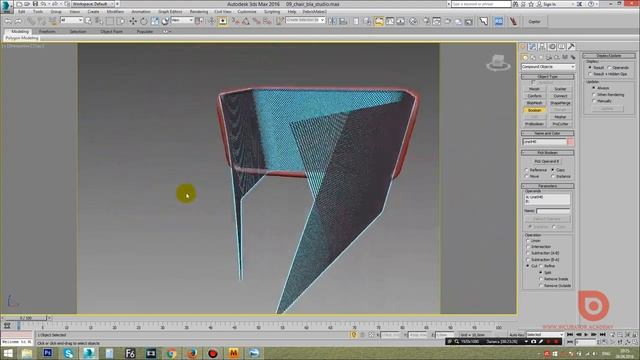Open the Utilities hammer panel icon

pos(571,47)
